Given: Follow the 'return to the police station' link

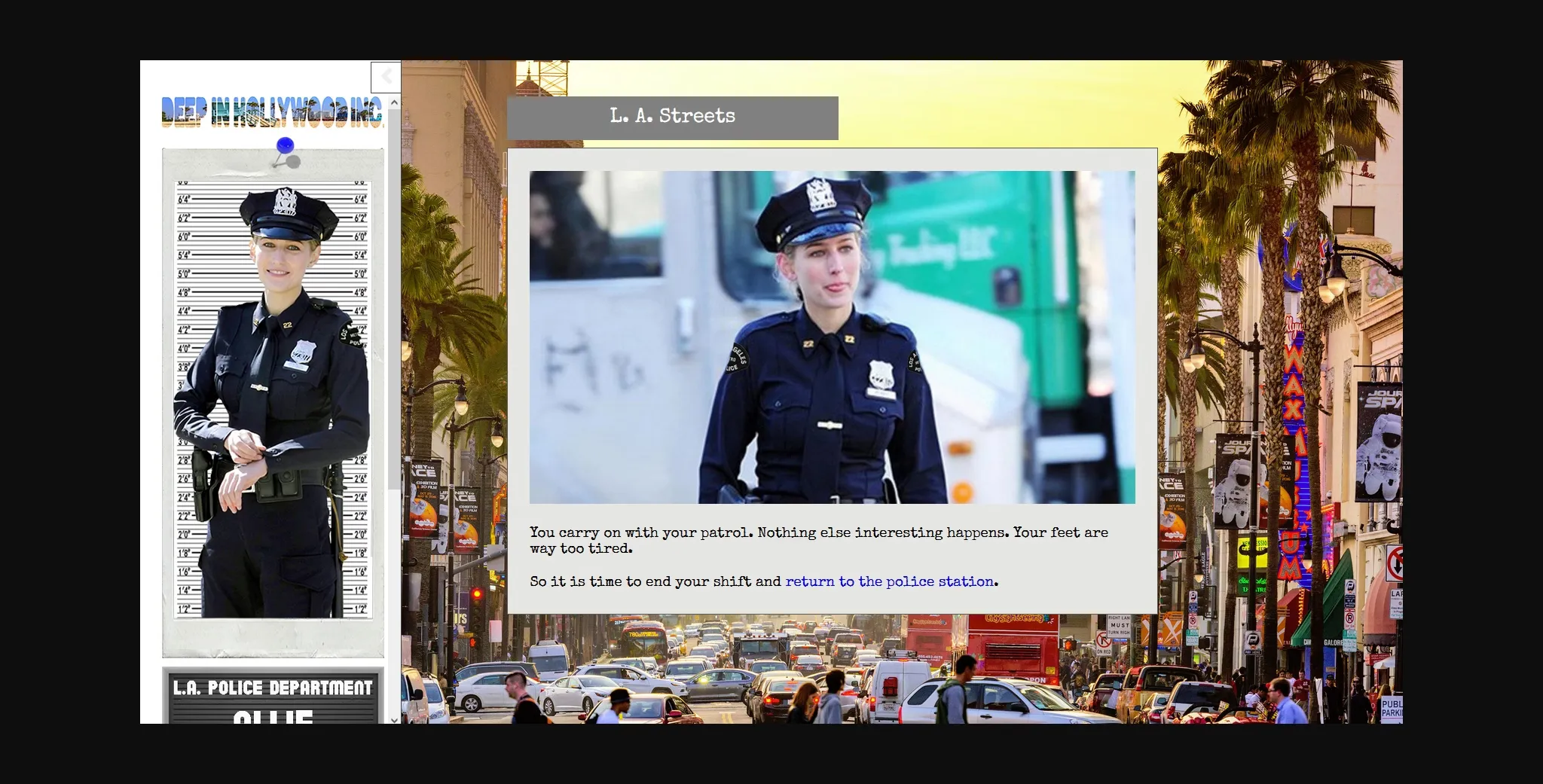Looking at the screenshot, I should click(x=889, y=581).
